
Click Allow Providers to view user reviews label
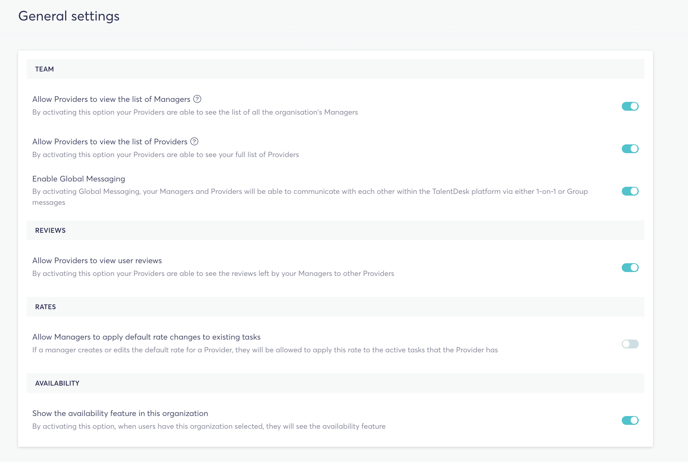pyautogui.click(x=97, y=261)
